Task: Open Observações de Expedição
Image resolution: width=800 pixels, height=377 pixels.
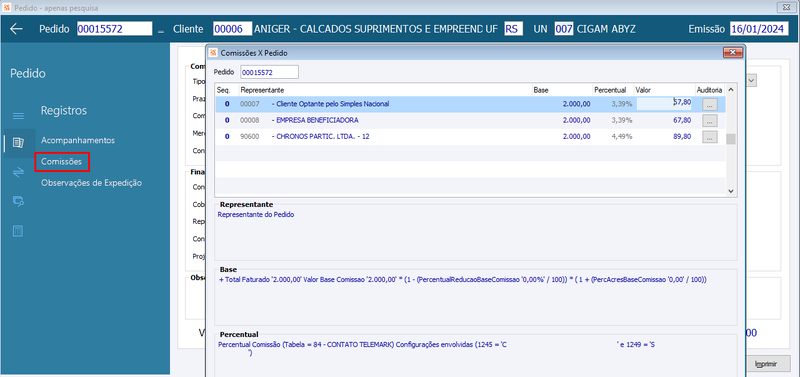Action: point(91,183)
